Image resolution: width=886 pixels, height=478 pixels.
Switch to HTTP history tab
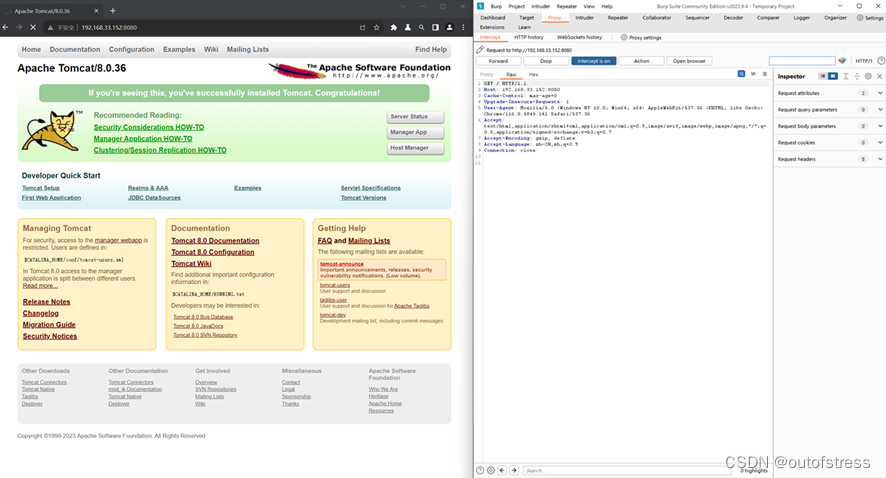528,37
